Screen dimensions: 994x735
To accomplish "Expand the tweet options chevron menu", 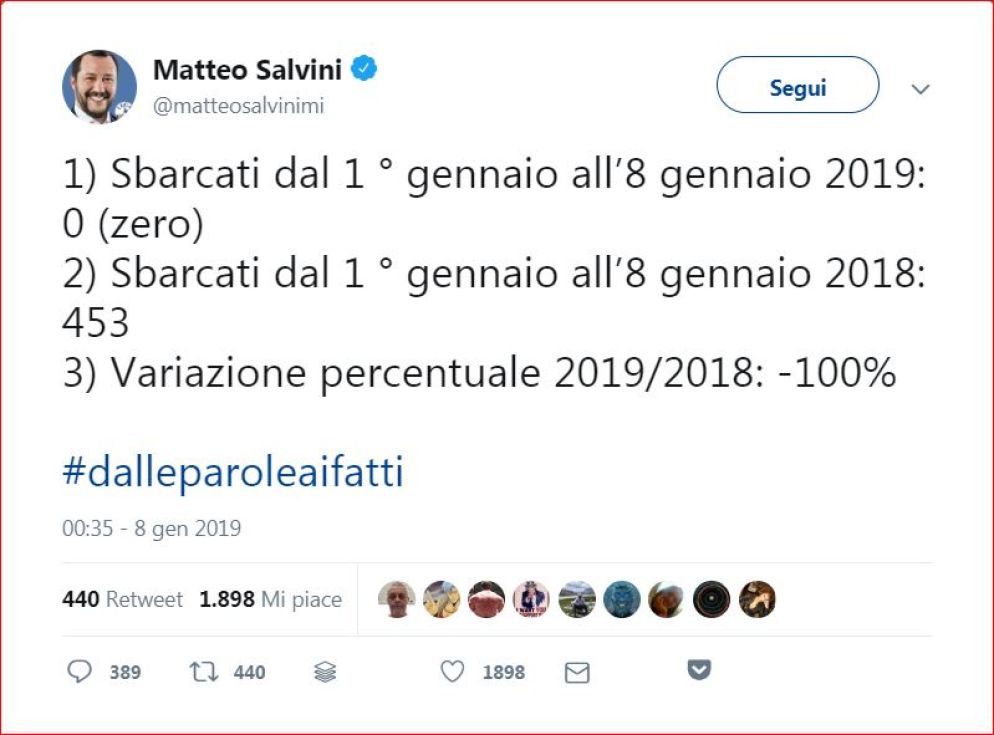I will point(920,89).
